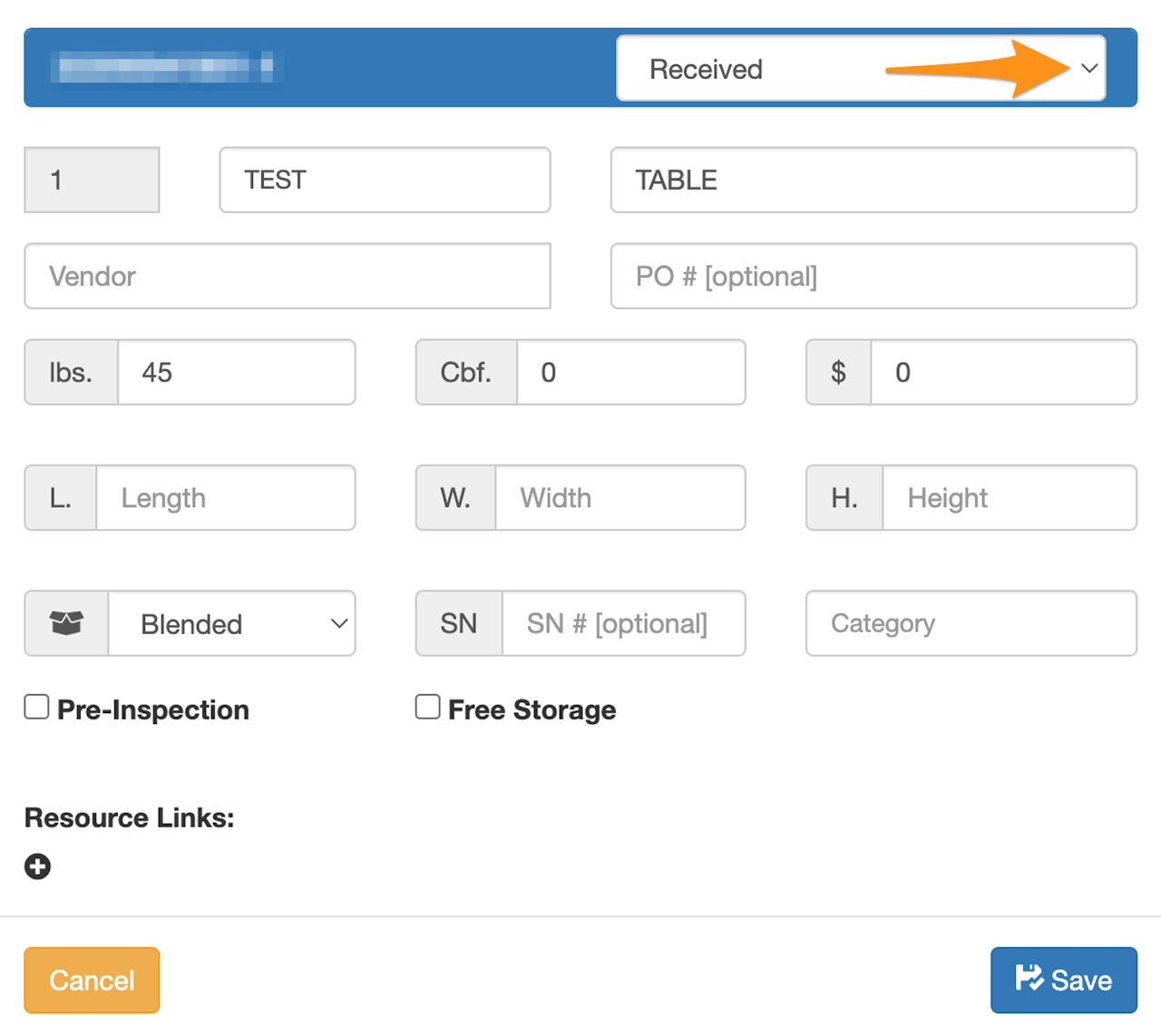
Task: Open the Received status dropdown
Action: tap(861, 68)
